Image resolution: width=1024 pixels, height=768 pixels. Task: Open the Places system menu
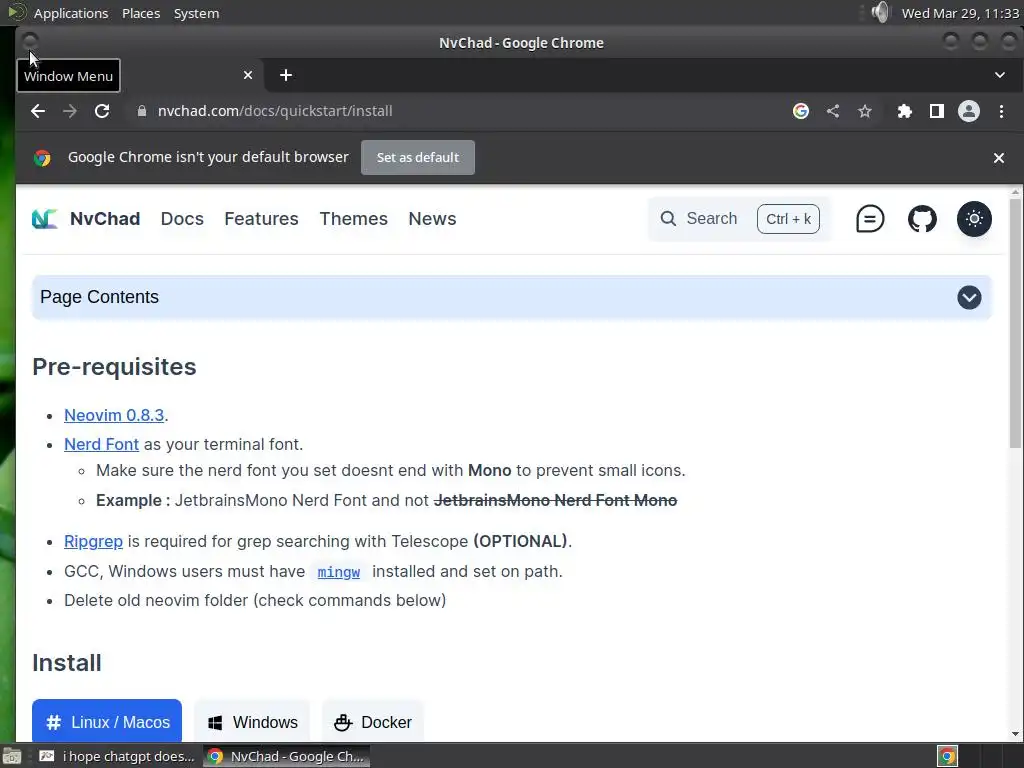pyautogui.click(x=141, y=13)
